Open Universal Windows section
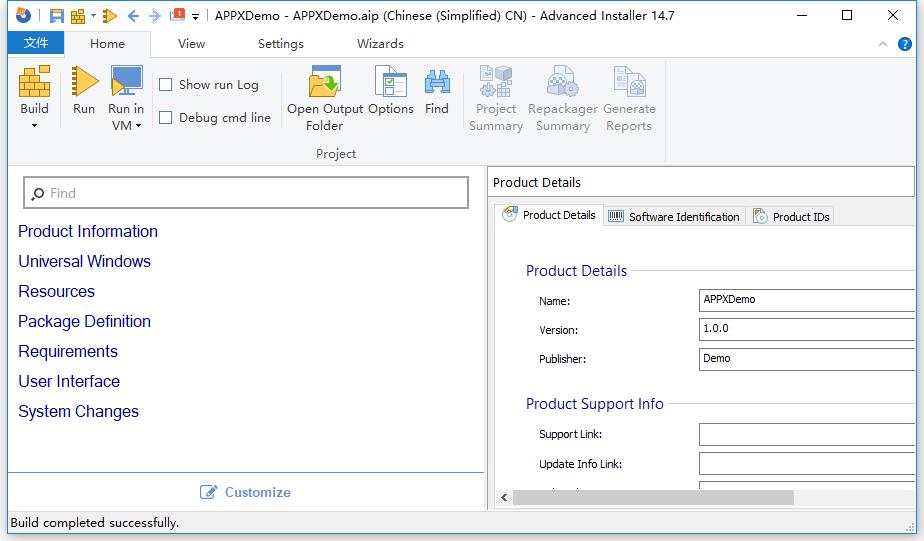This screenshot has height=541, width=924. point(84,262)
